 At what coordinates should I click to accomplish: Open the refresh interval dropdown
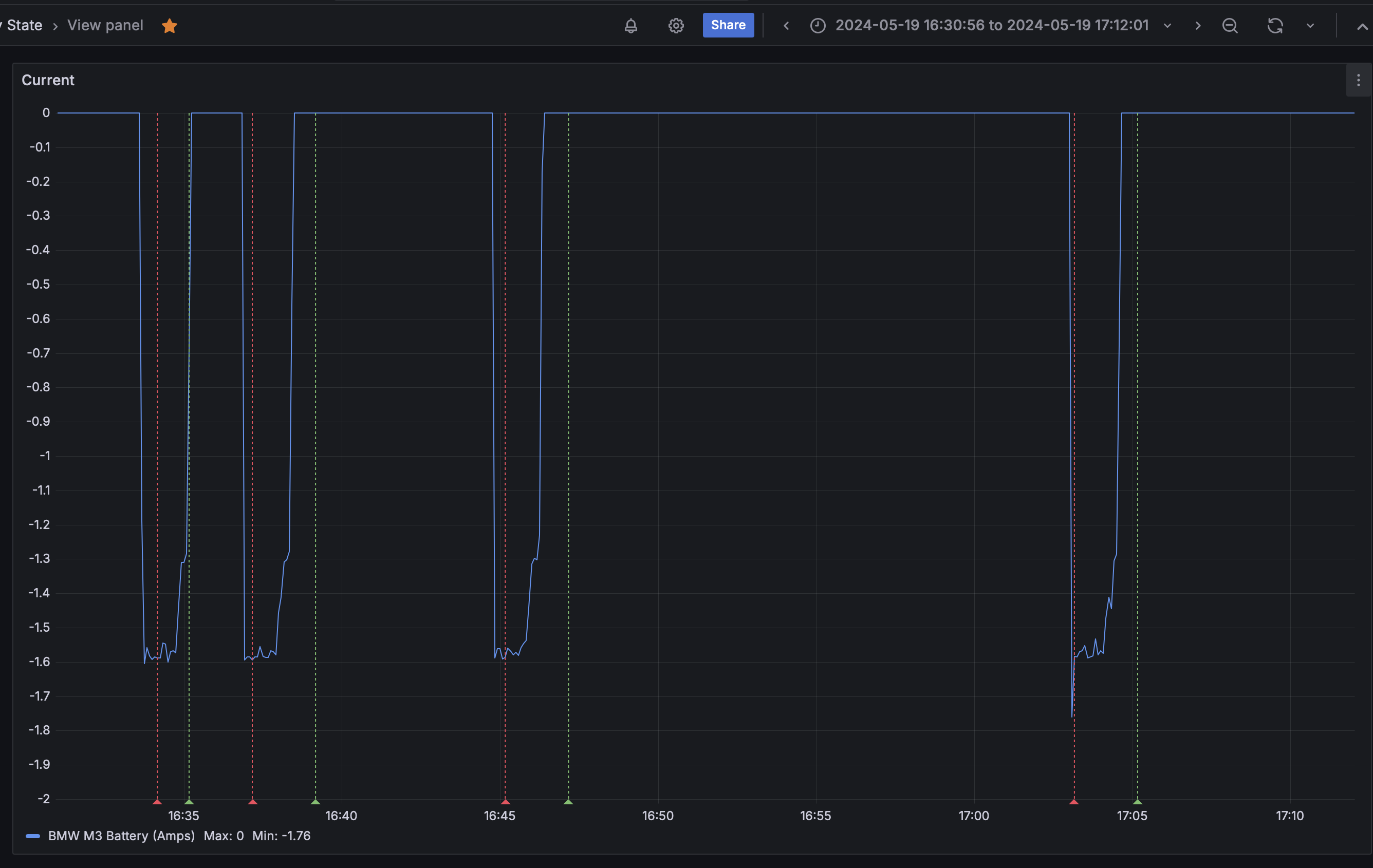pos(1310,26)
